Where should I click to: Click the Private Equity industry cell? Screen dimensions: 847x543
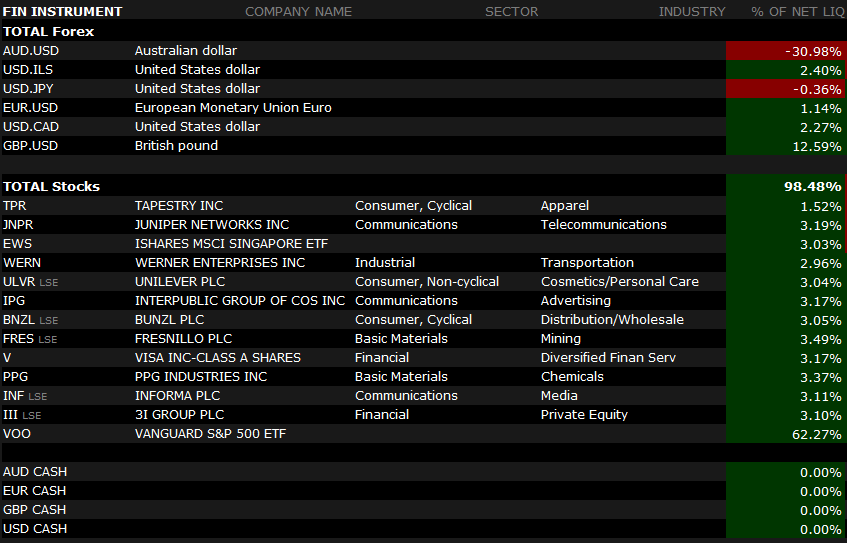point(584,415)
